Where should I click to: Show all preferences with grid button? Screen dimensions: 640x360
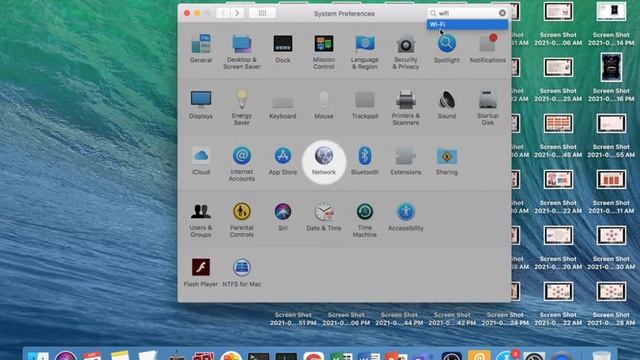(x=262, y=13)
